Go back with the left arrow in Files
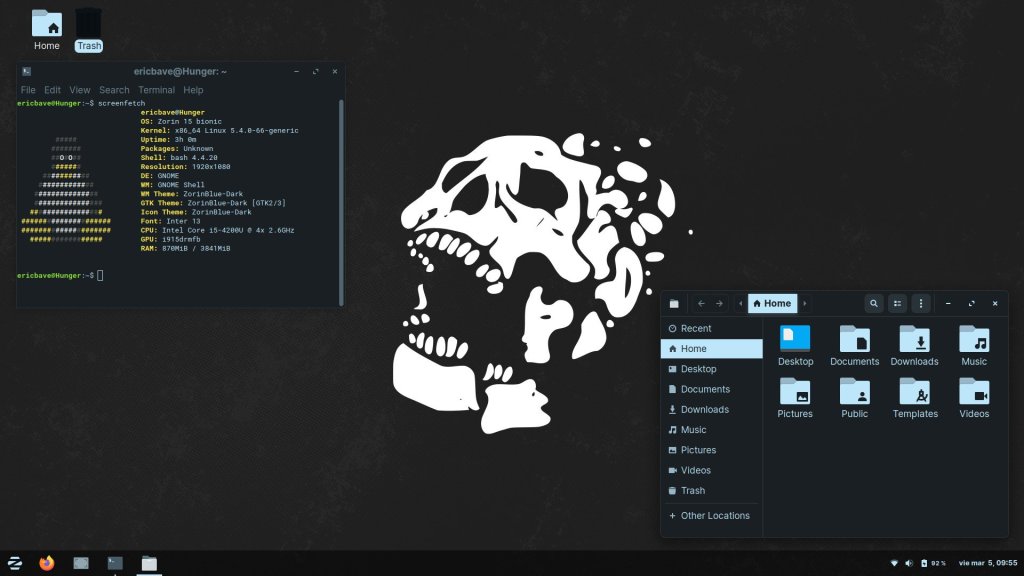Viewport: 1024px width, 576px height. coord(701,303)
